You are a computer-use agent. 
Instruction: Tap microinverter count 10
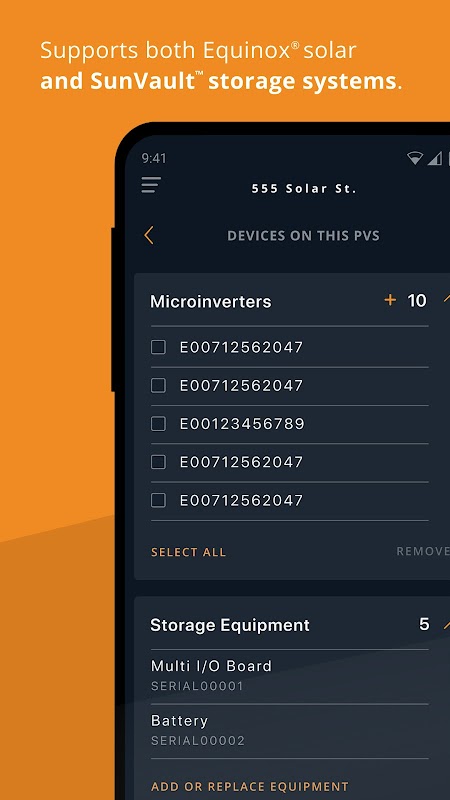click(417, 301)
